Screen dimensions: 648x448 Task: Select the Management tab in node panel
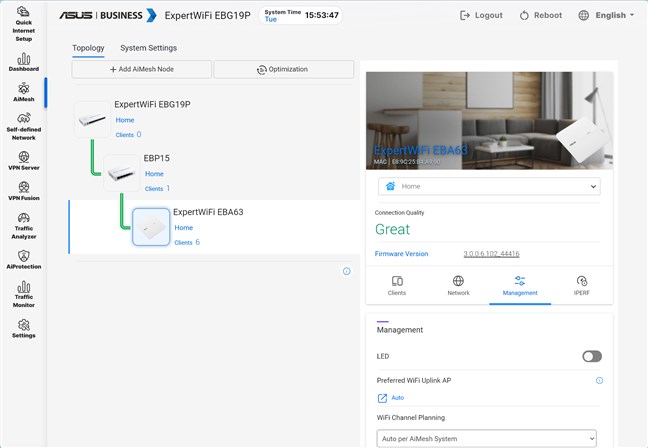tap(520, 286)
